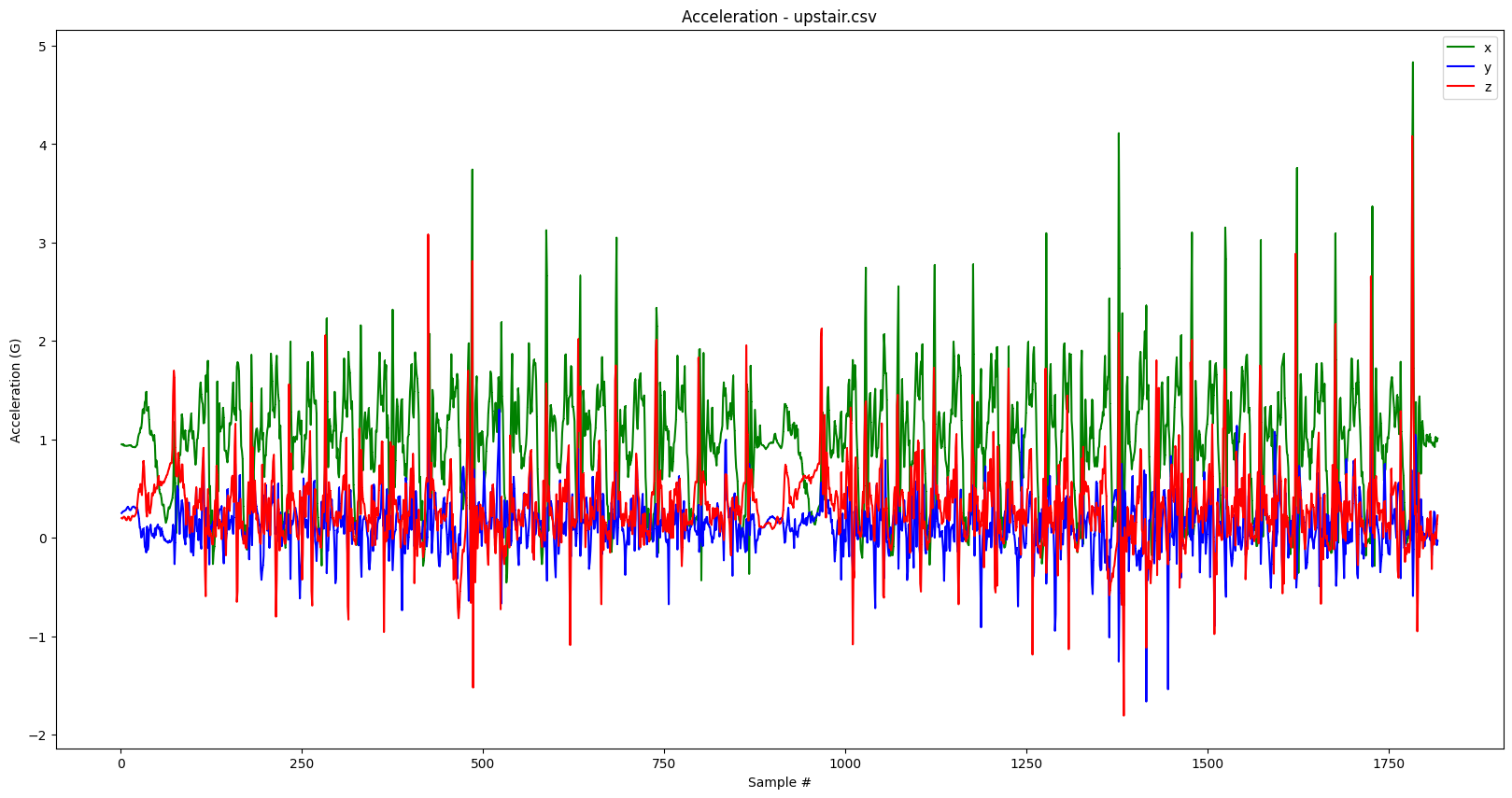Click the green x line swatch in legend
Viewport: 1512px width, 798px height.
(x=1460, y=48)
